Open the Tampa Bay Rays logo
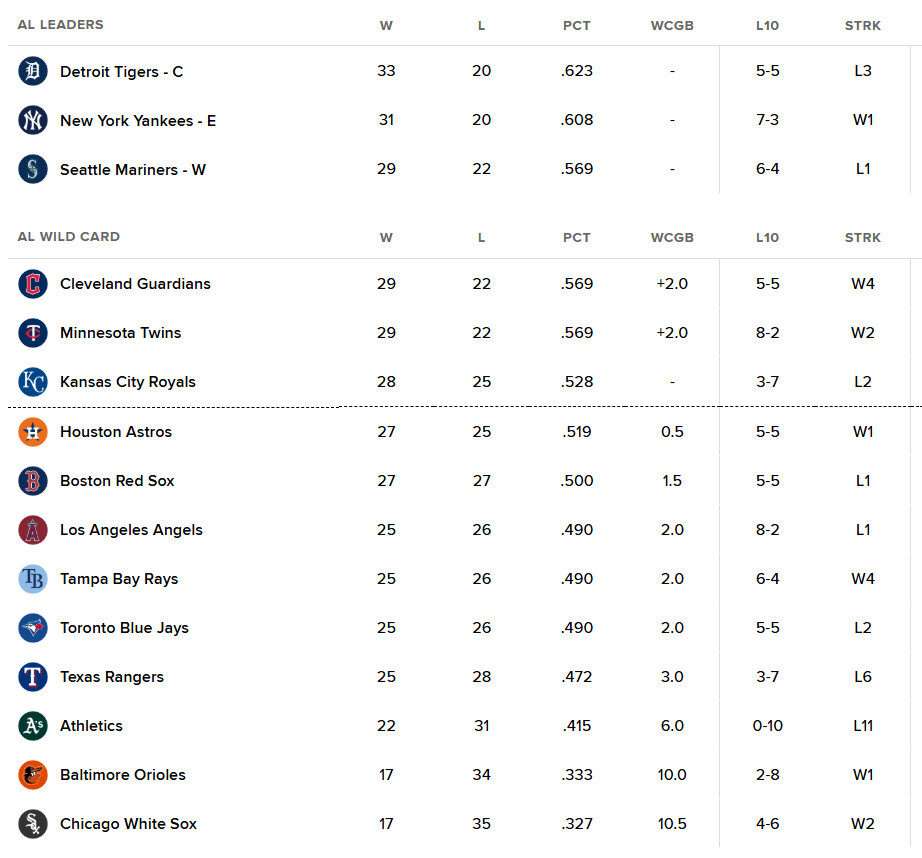Screen dimensions: 922x858 pyautogui.click(x=33, y=579)
